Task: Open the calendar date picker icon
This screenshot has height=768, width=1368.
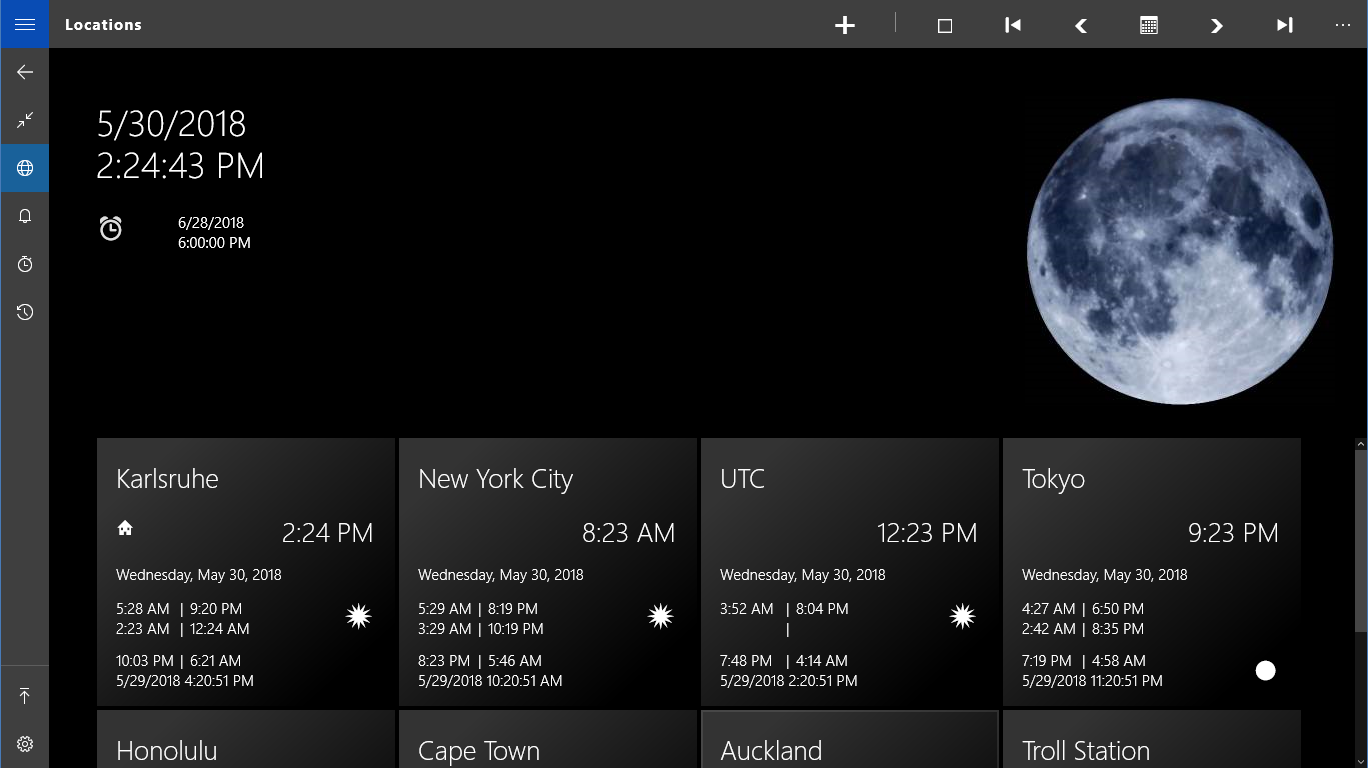Action: click(x=1149, y=25)
